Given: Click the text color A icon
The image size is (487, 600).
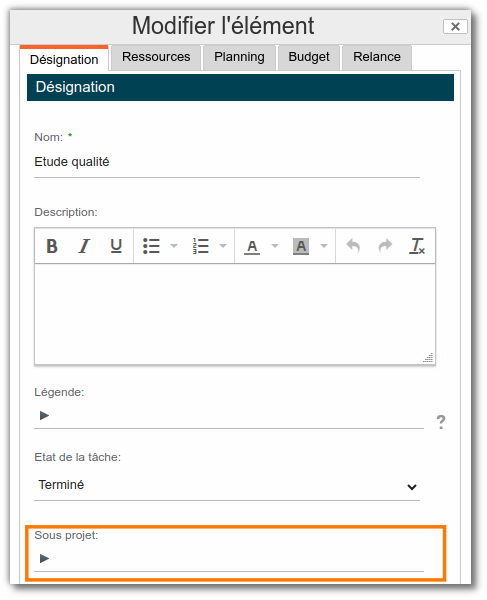Looking at the screenshot, I should pos(252,247).
